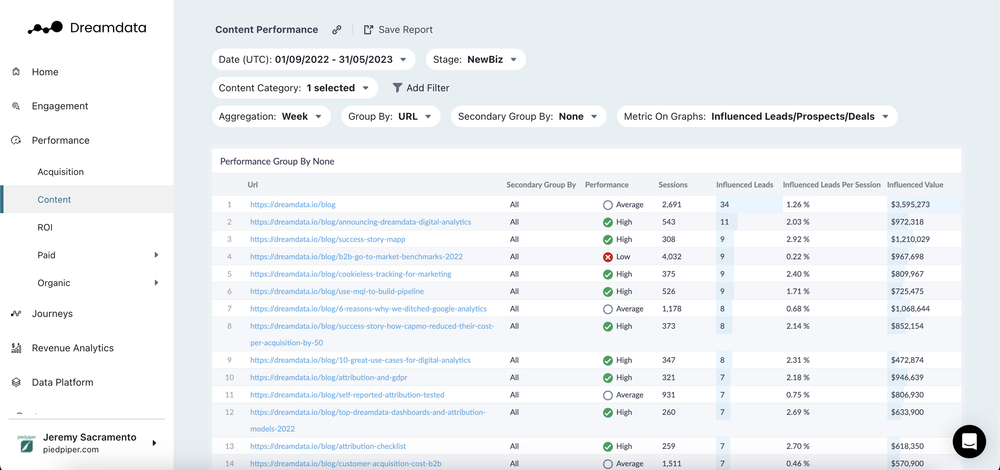
Task: Expand the Paid submenu arrow
Action: 156,255
